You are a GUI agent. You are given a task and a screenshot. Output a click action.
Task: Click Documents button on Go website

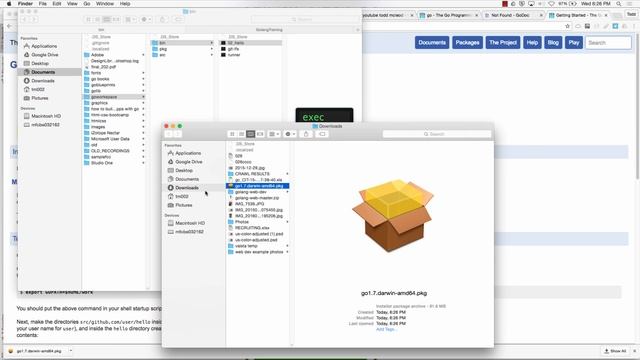pyautogui.click(x=432, y=42)
